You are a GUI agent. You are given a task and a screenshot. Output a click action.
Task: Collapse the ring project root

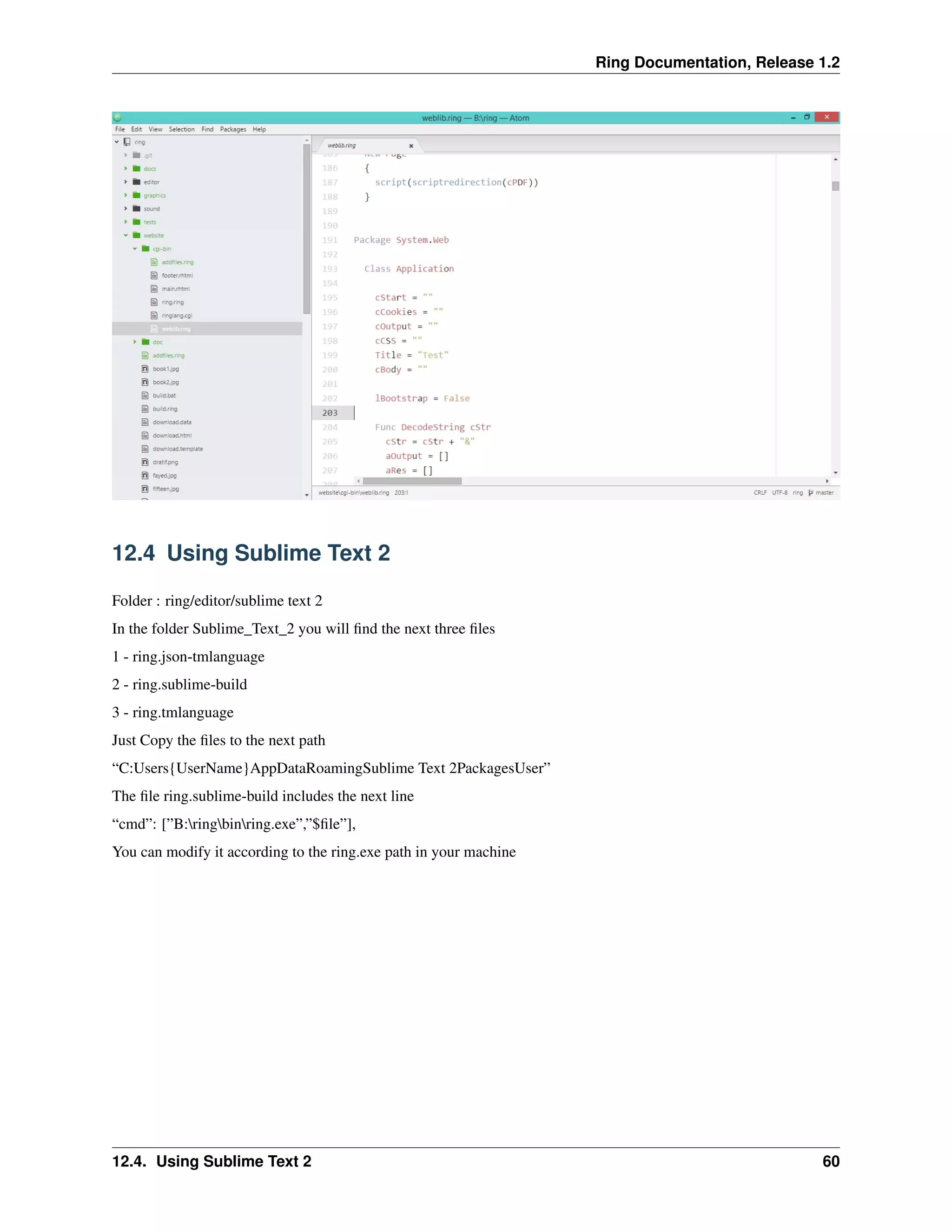117,142
